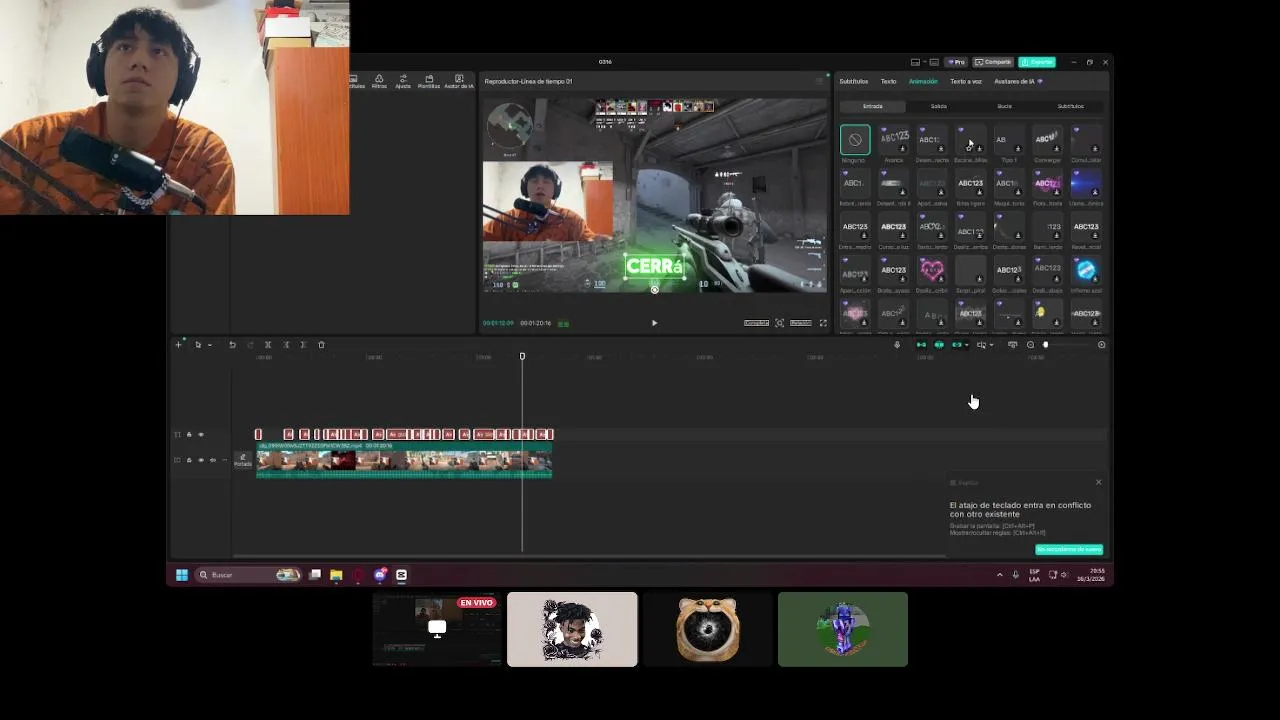Click the Relación aspect ratio button
This screenshot has height=720, width=1280.
[800, 323]
